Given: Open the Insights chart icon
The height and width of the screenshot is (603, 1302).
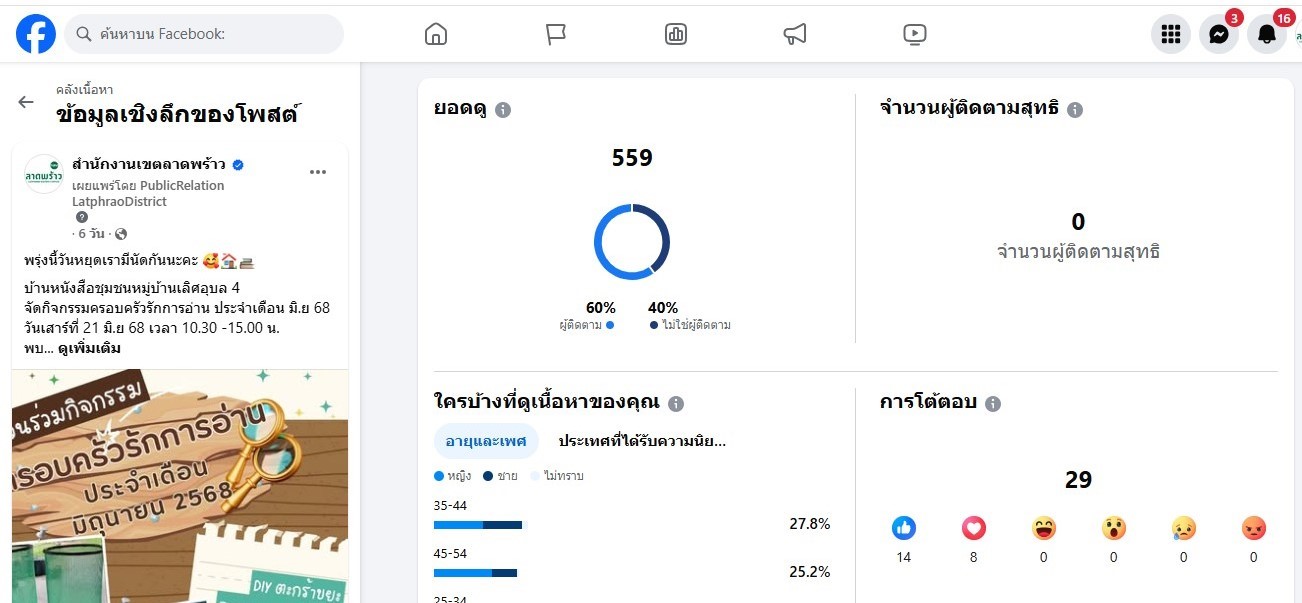Looking at the screenshot, I should pyautogui.click(x=675, y=34).
